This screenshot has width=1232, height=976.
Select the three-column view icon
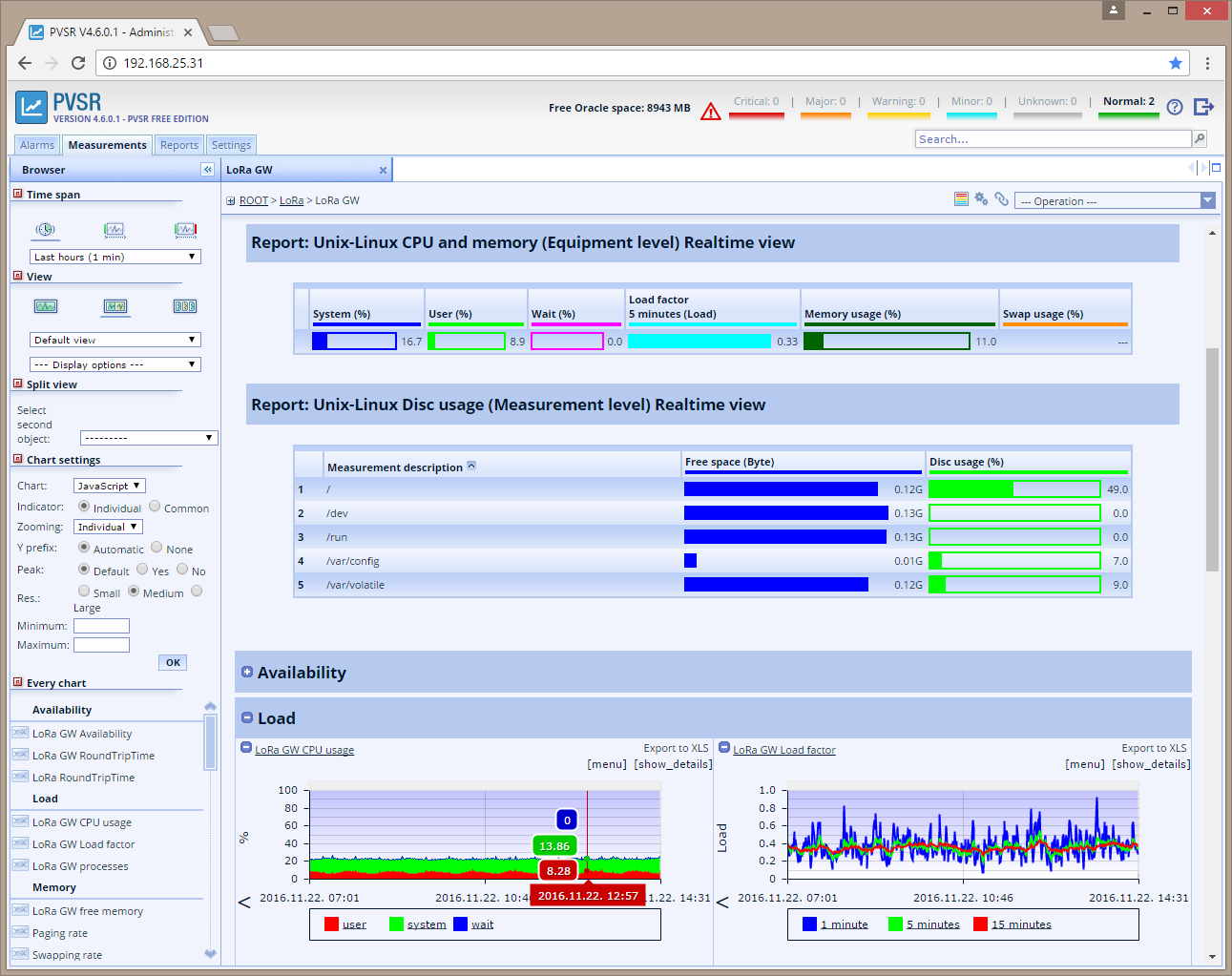(x=185, y=306)
